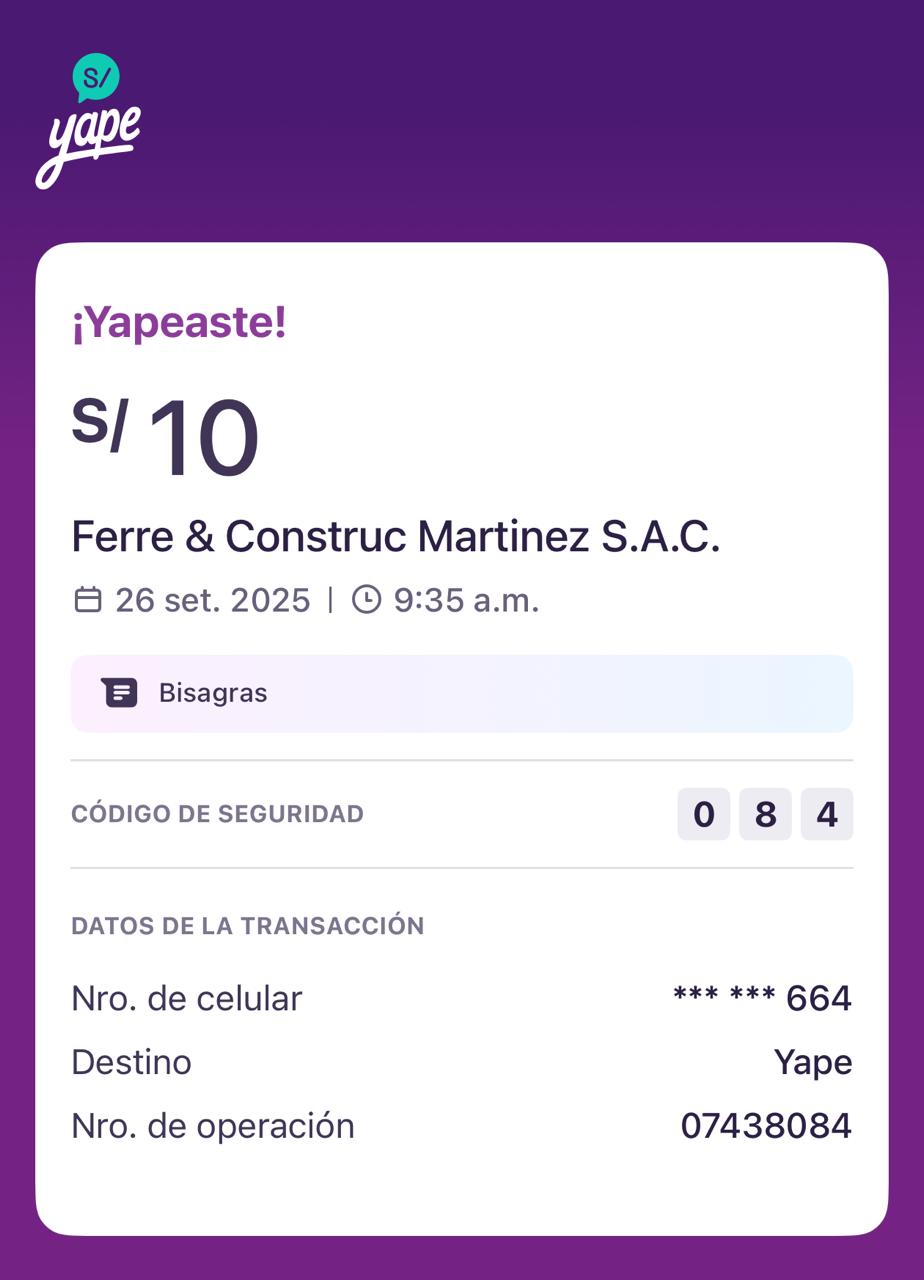
Task: Click the masked phone number ending 664
Action: pyautogui.click(x=762, y=998)
